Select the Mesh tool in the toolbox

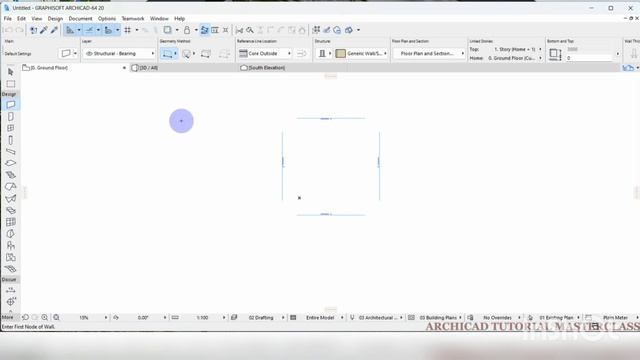point(11,211)
